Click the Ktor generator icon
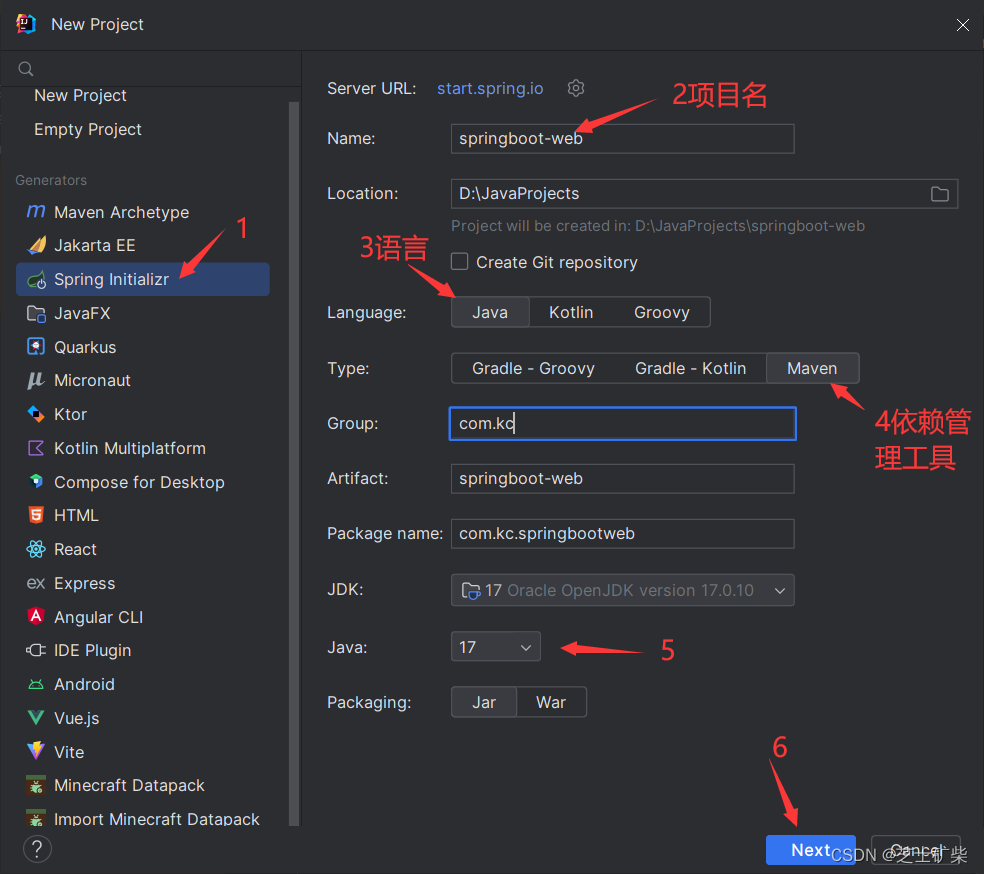 [x=36, y=414]
